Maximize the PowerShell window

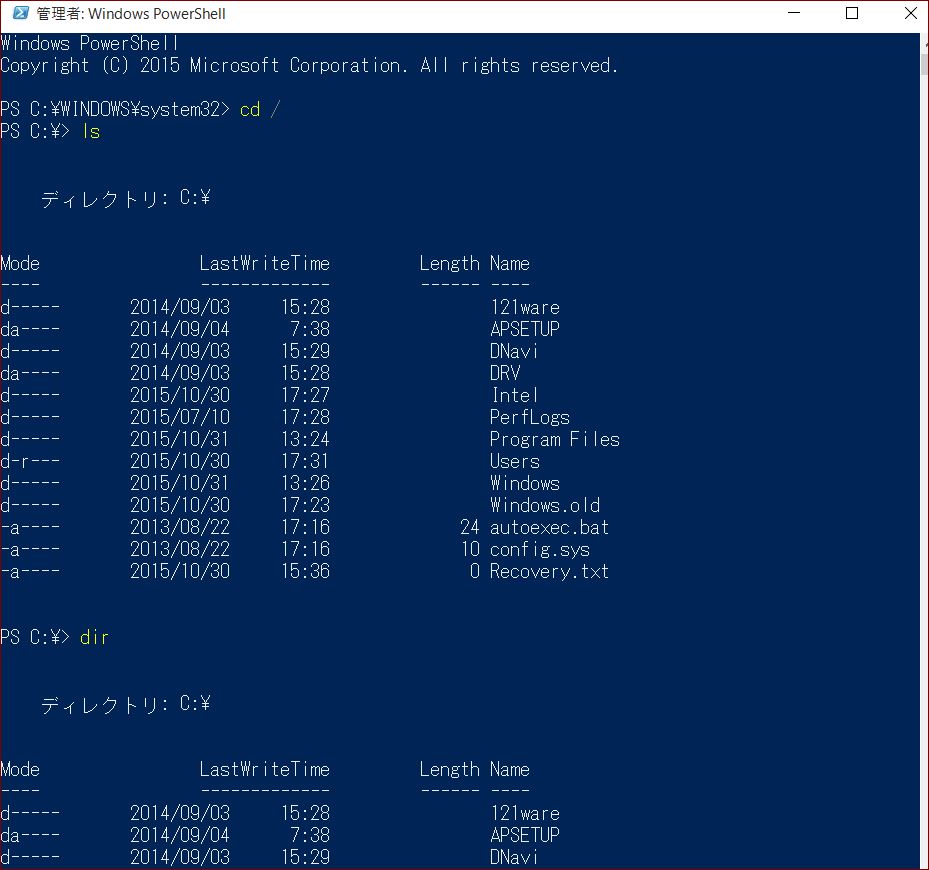[852, 12]
